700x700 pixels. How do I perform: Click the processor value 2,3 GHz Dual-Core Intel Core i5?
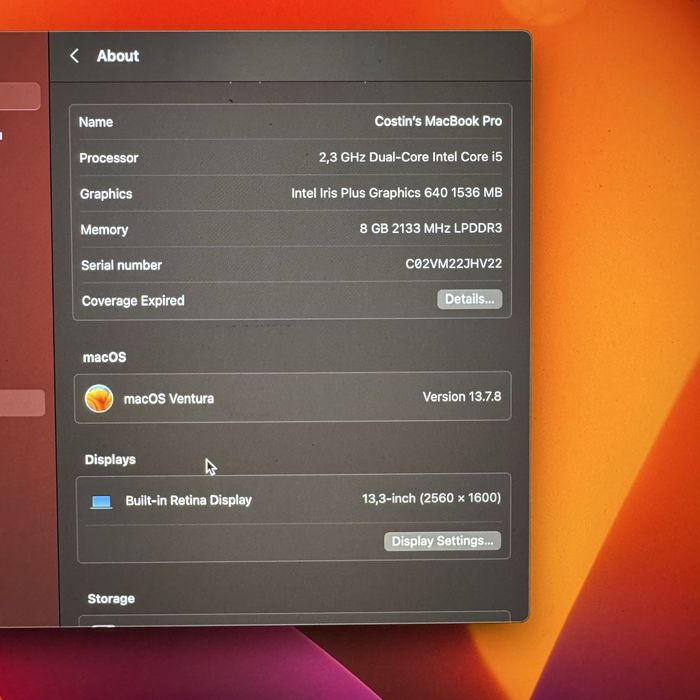411,157
